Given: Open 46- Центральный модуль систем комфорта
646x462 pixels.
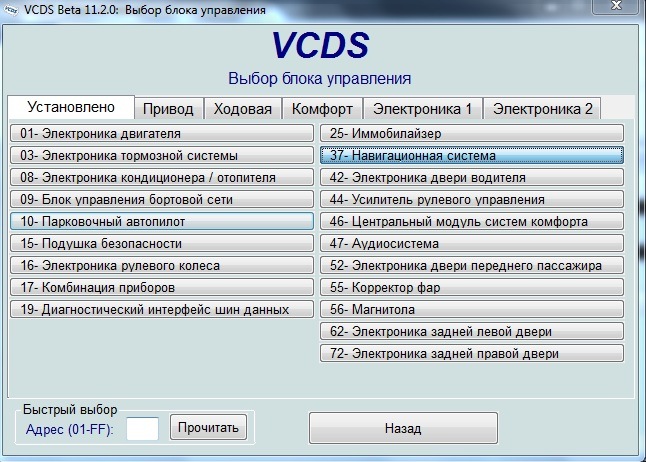Looking at the screenshot, I should tap(472, 221).
